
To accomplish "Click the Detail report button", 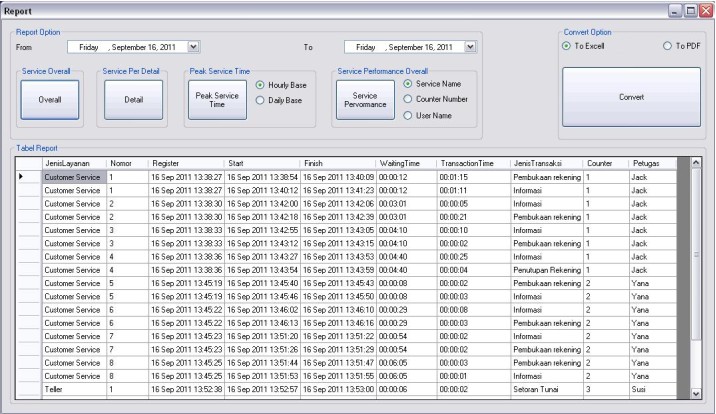I will (132, 100).
